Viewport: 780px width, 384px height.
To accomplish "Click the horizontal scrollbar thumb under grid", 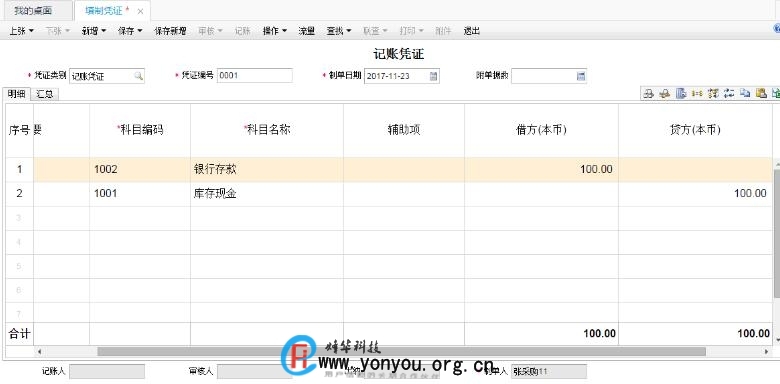I will pyautogui.click(x=401, y=352).
